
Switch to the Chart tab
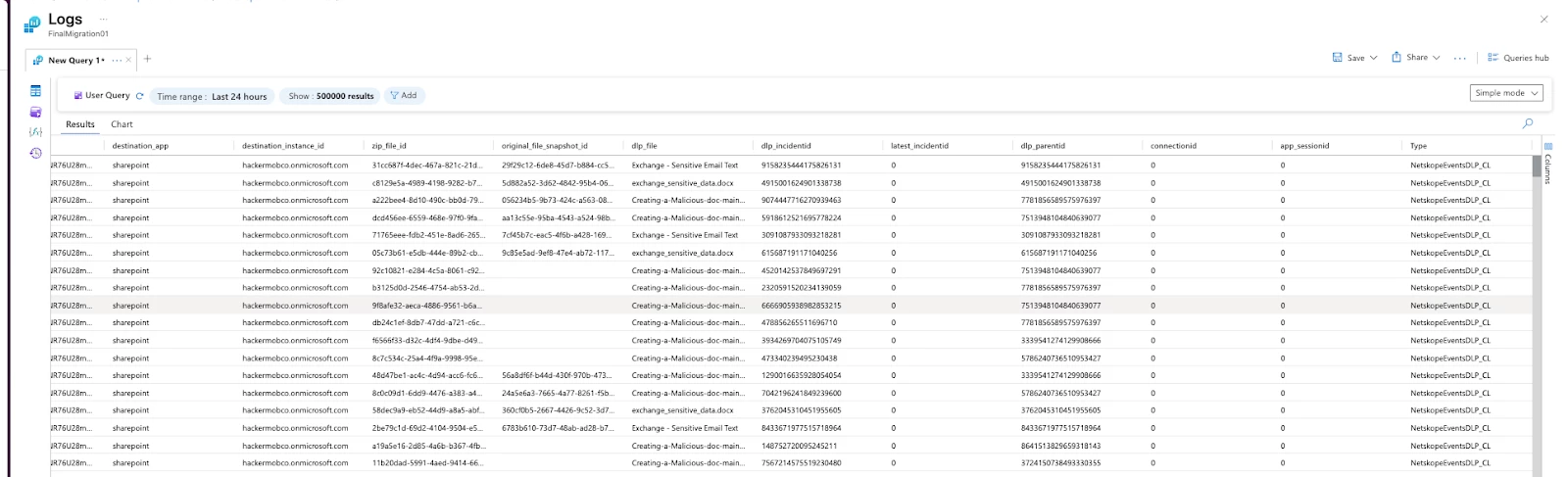(122, 124)
